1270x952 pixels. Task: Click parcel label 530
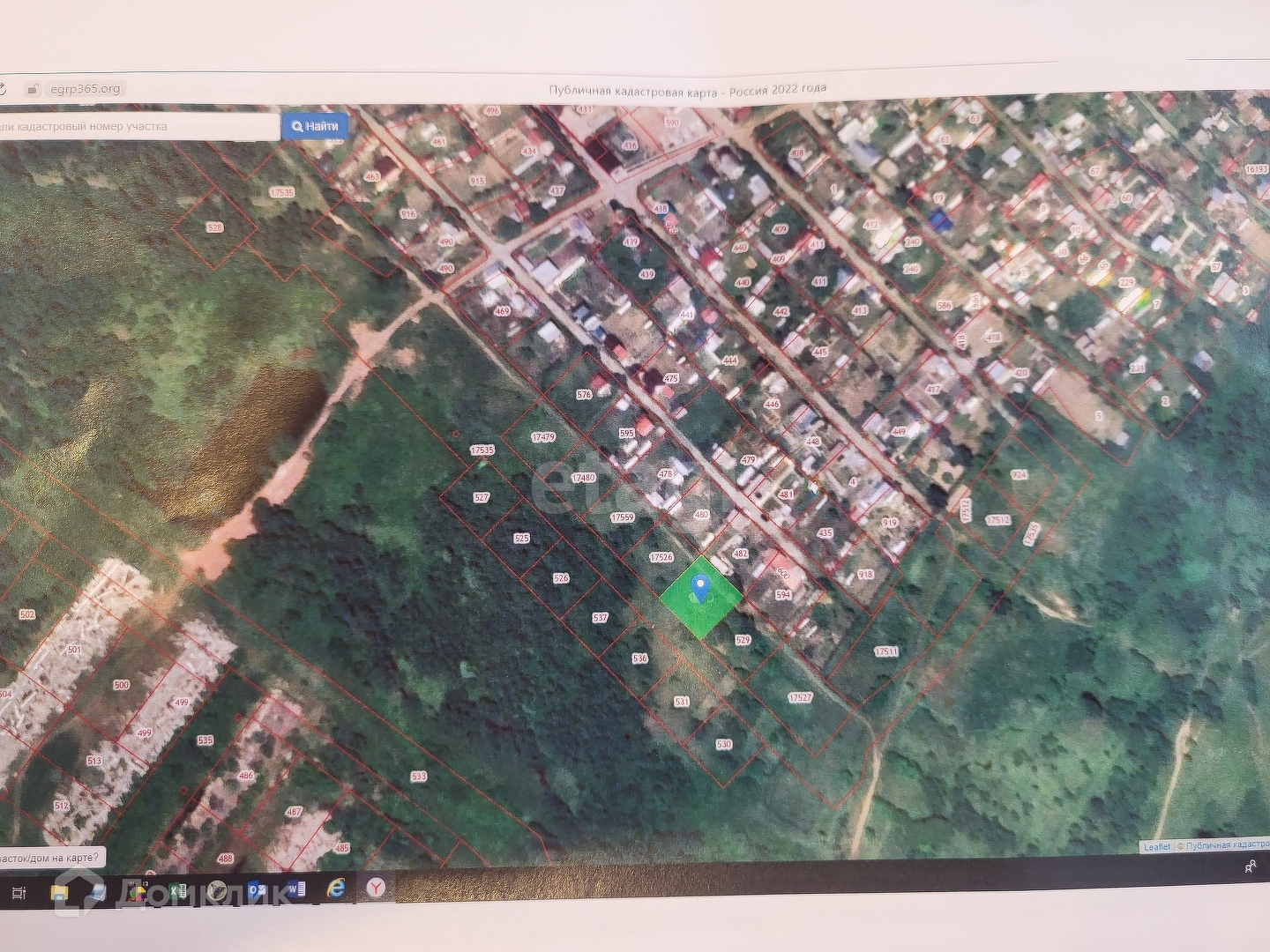coord(724,744)
